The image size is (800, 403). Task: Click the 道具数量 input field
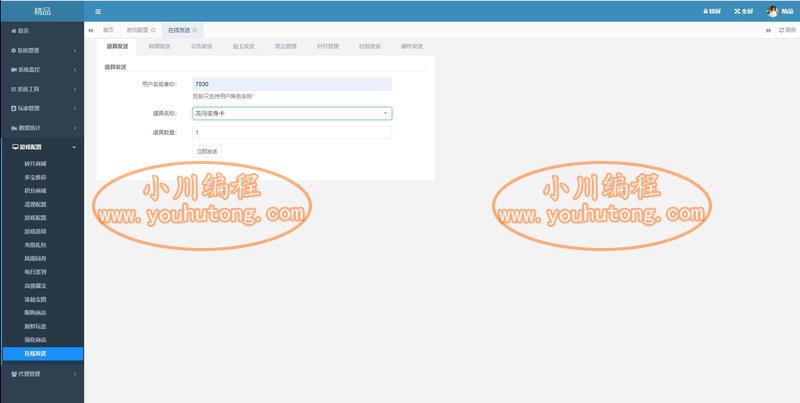(292, 133)
